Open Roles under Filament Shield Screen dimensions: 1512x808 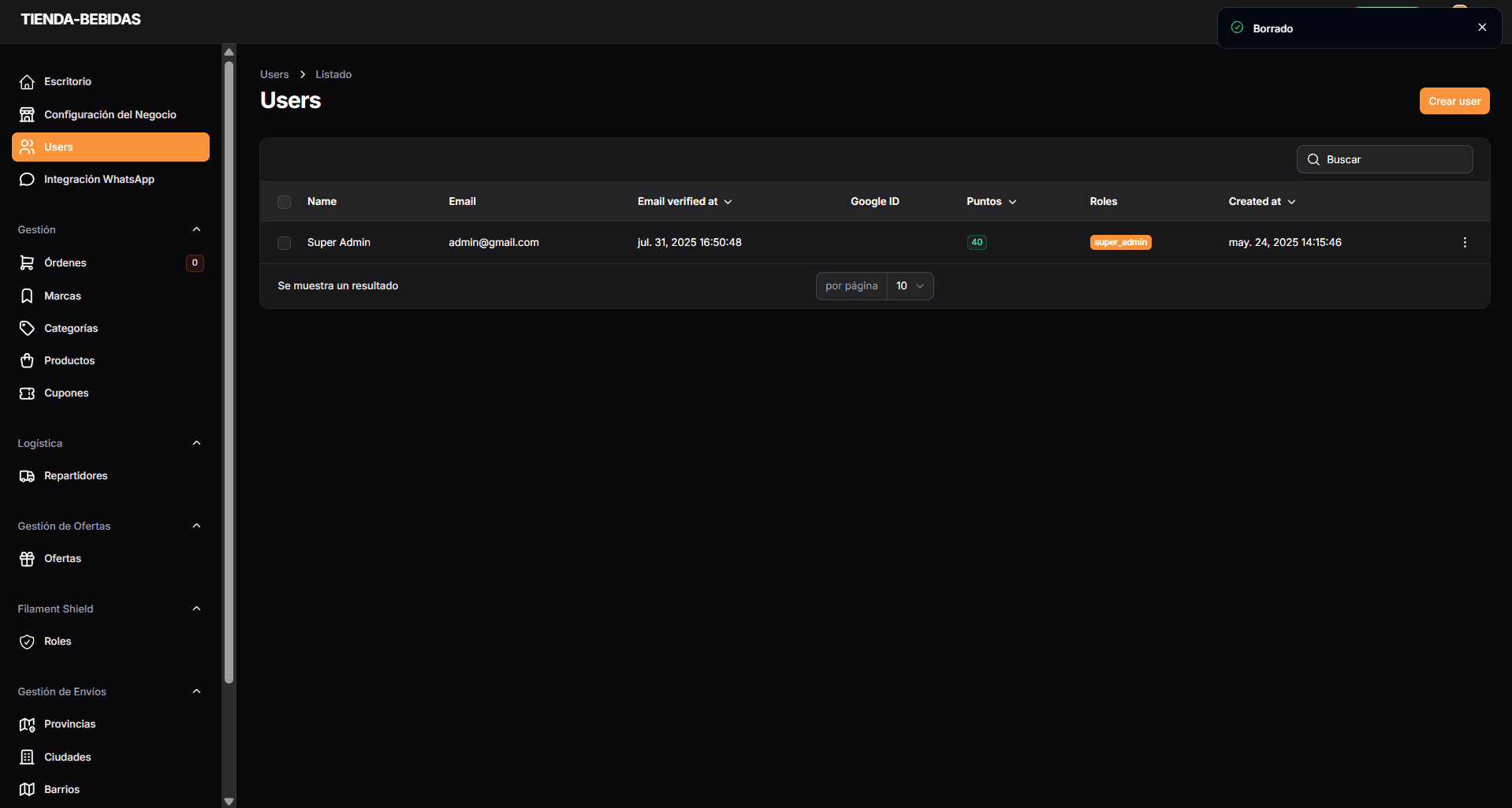coord(58,642)
